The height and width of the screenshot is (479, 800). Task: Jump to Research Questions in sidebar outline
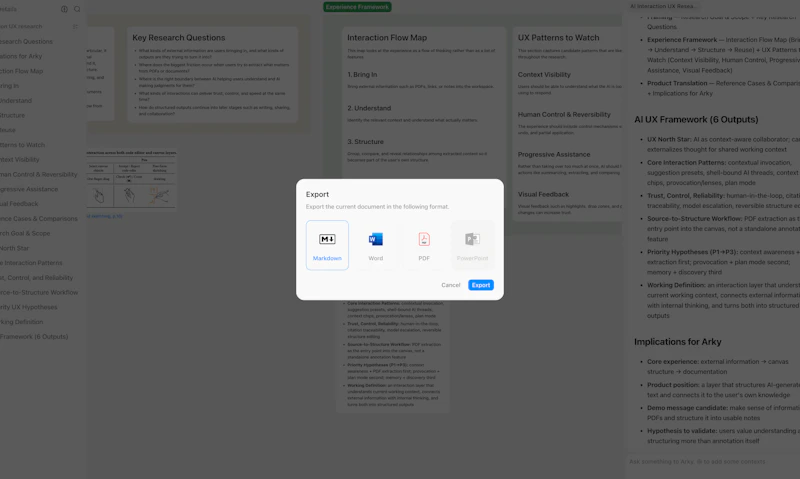[x=26, y=41]
